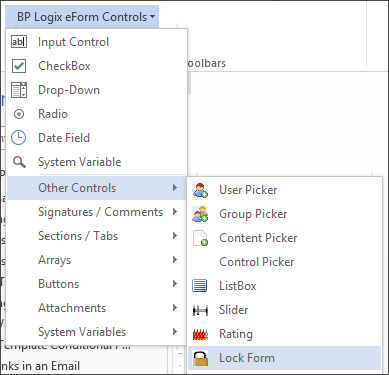The width and height of the screenshot is (389, 375).
Task: Select the System Variable magnifier icon
Action: [19, 162]
